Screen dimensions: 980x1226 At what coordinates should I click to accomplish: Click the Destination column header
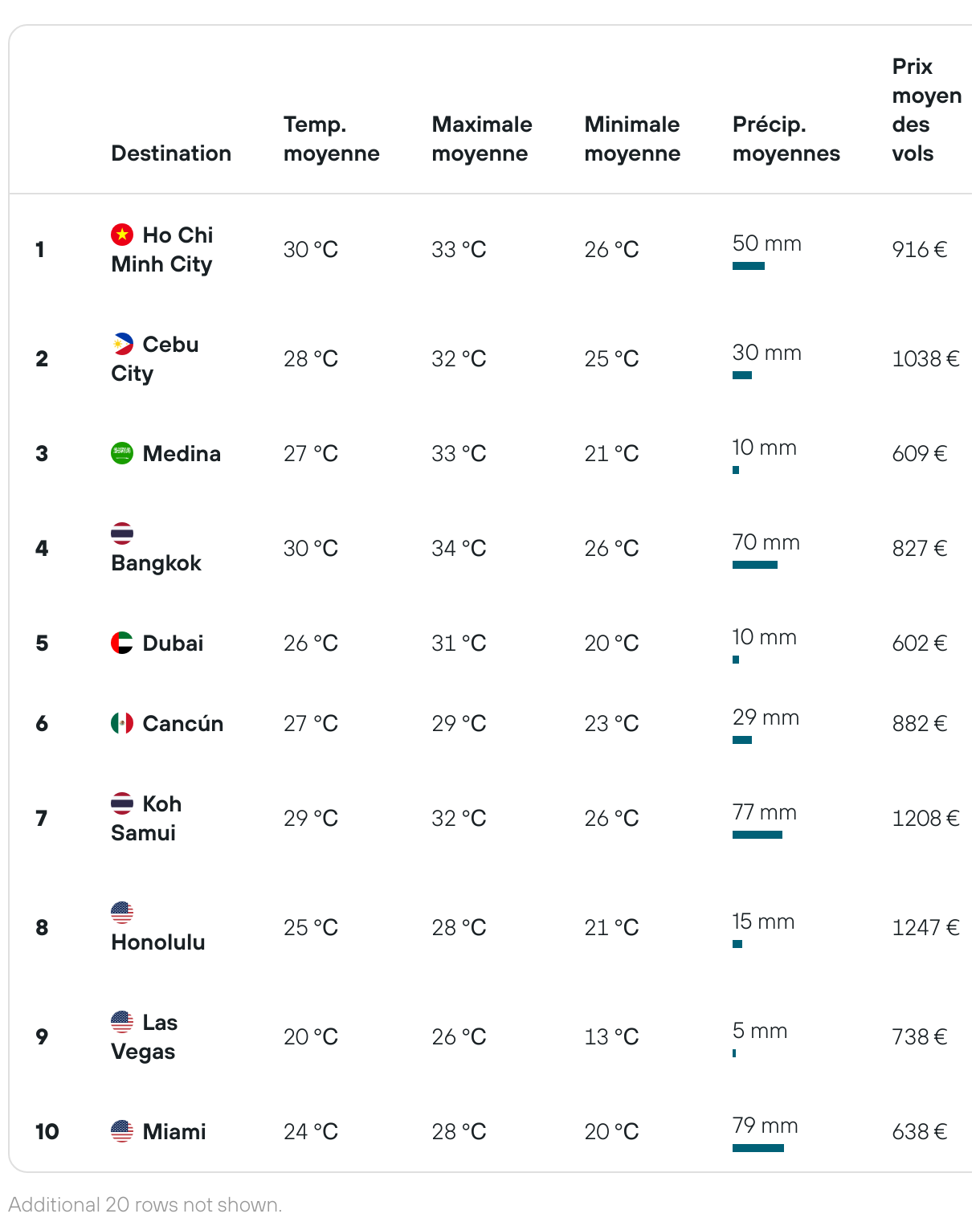point(171,153)
